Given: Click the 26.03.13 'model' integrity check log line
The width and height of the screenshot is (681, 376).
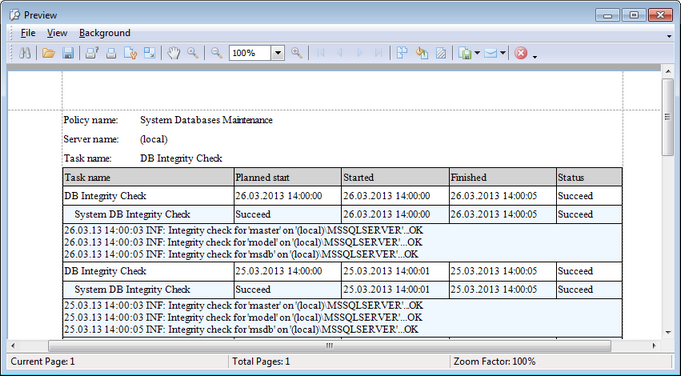Looking at the screenshot, I should [243, 242].
